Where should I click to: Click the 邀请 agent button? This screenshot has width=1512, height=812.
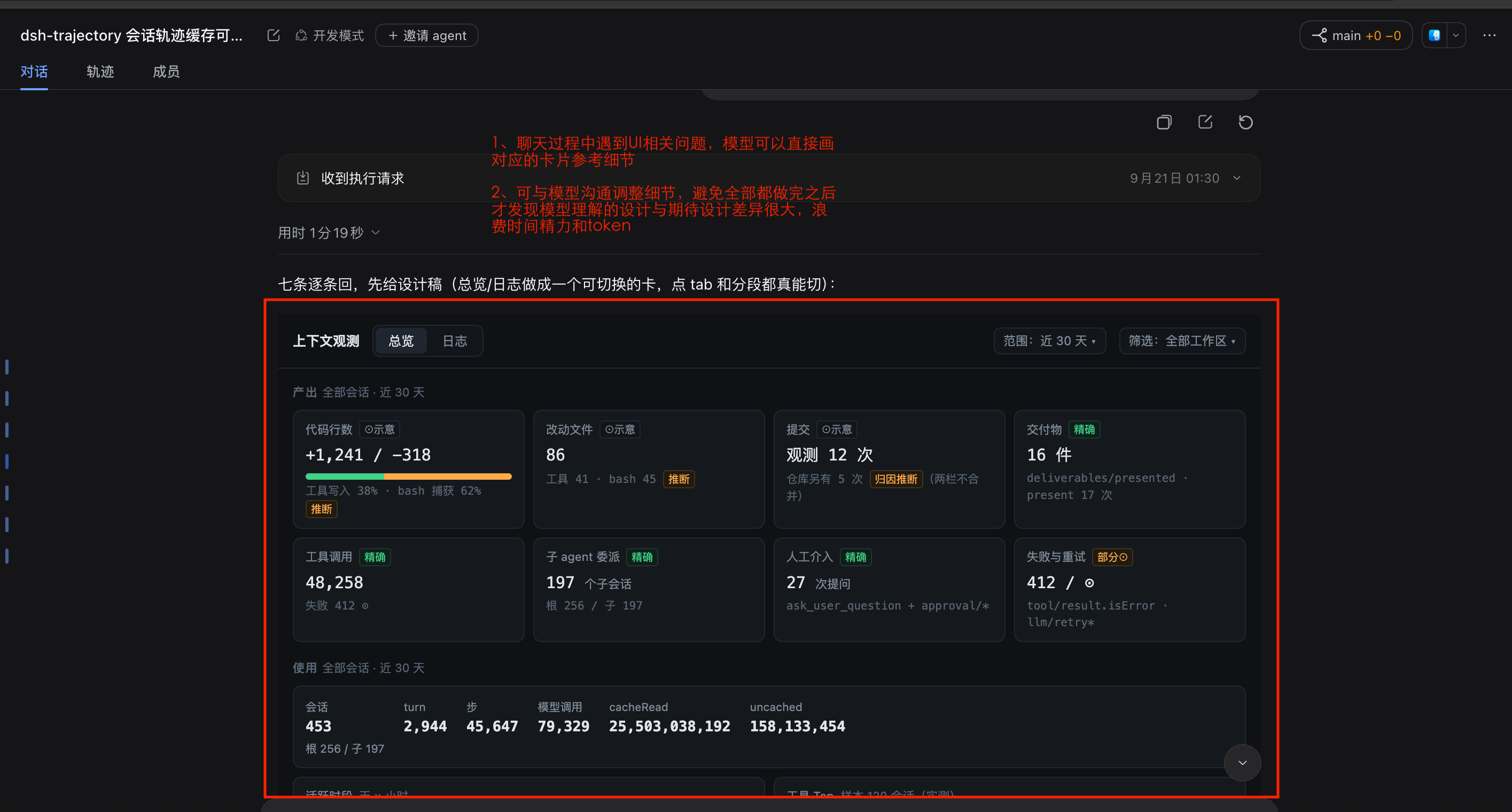pyautogui.click(x=427, y=35)
